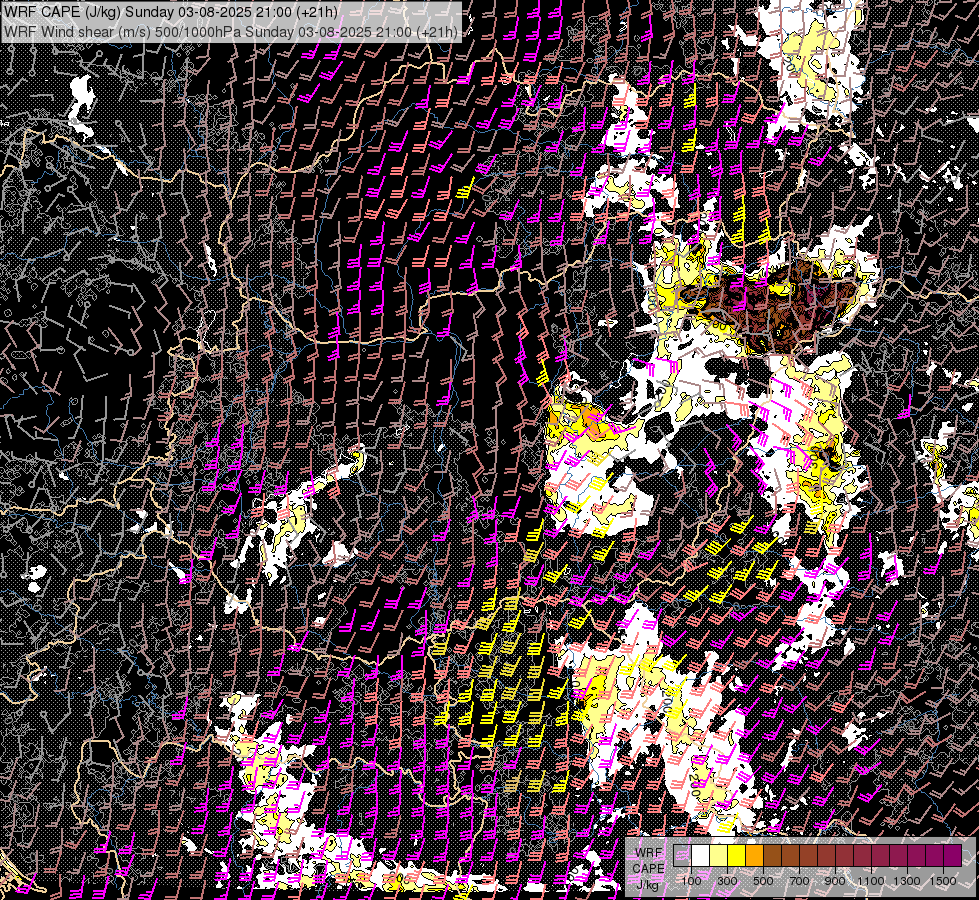Select the orange legend swatch

[x=754, y=855]
